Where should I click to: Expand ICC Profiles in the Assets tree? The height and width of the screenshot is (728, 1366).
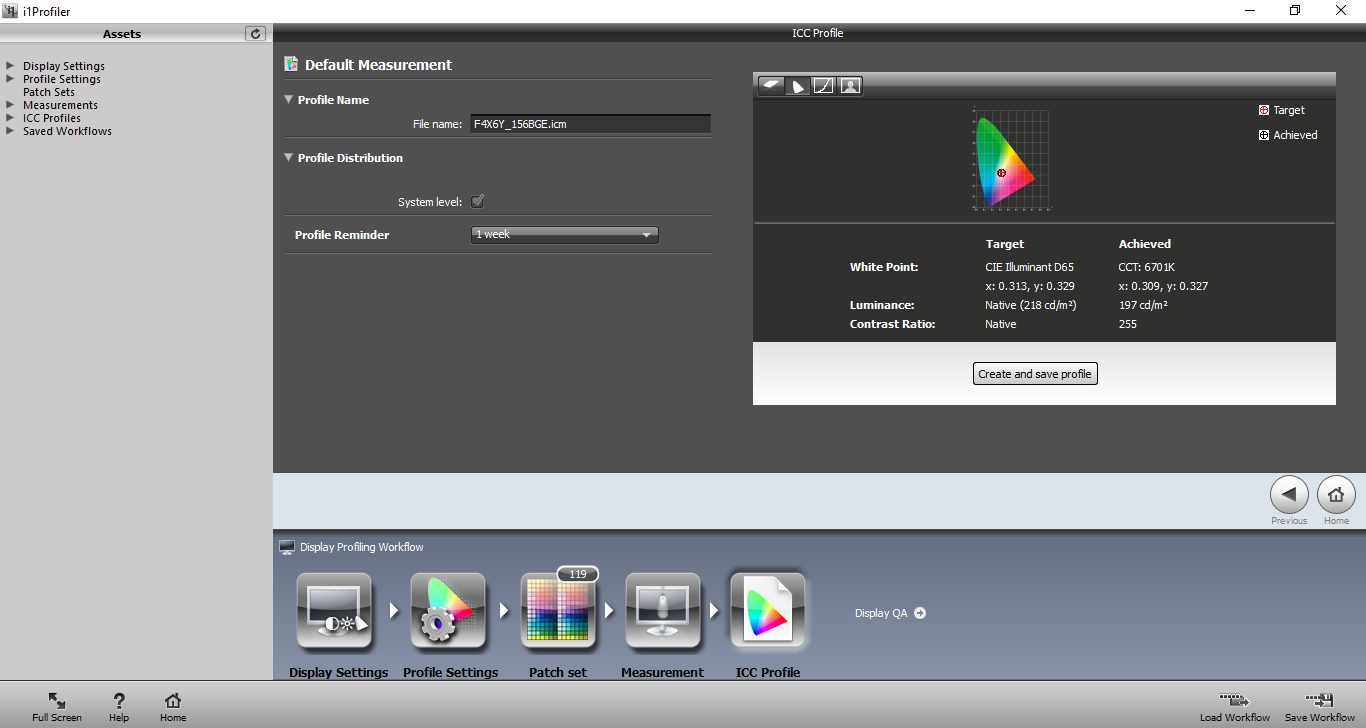[x=10, y=118]
